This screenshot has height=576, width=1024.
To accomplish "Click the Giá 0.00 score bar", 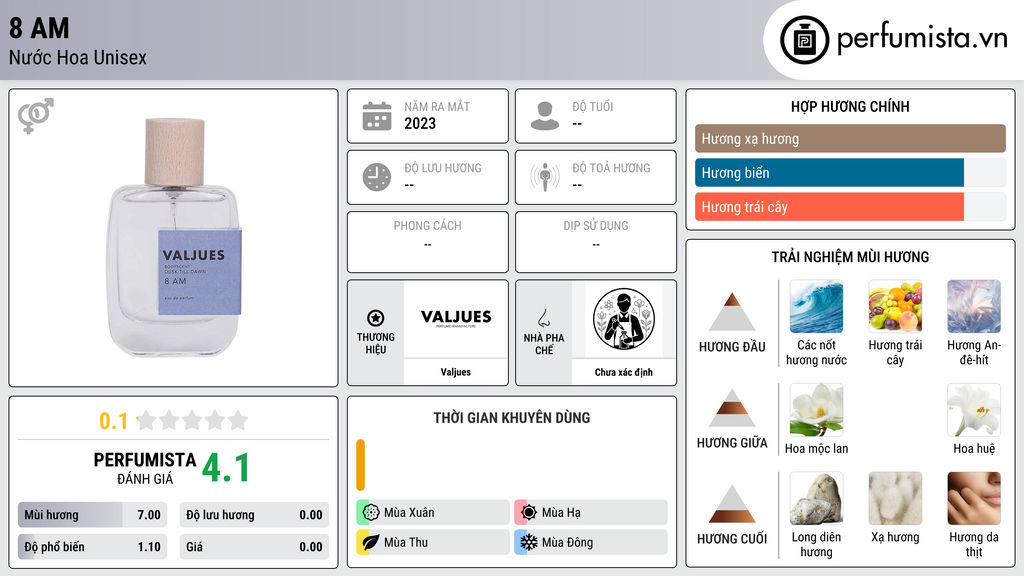I will tap(254, 547).
